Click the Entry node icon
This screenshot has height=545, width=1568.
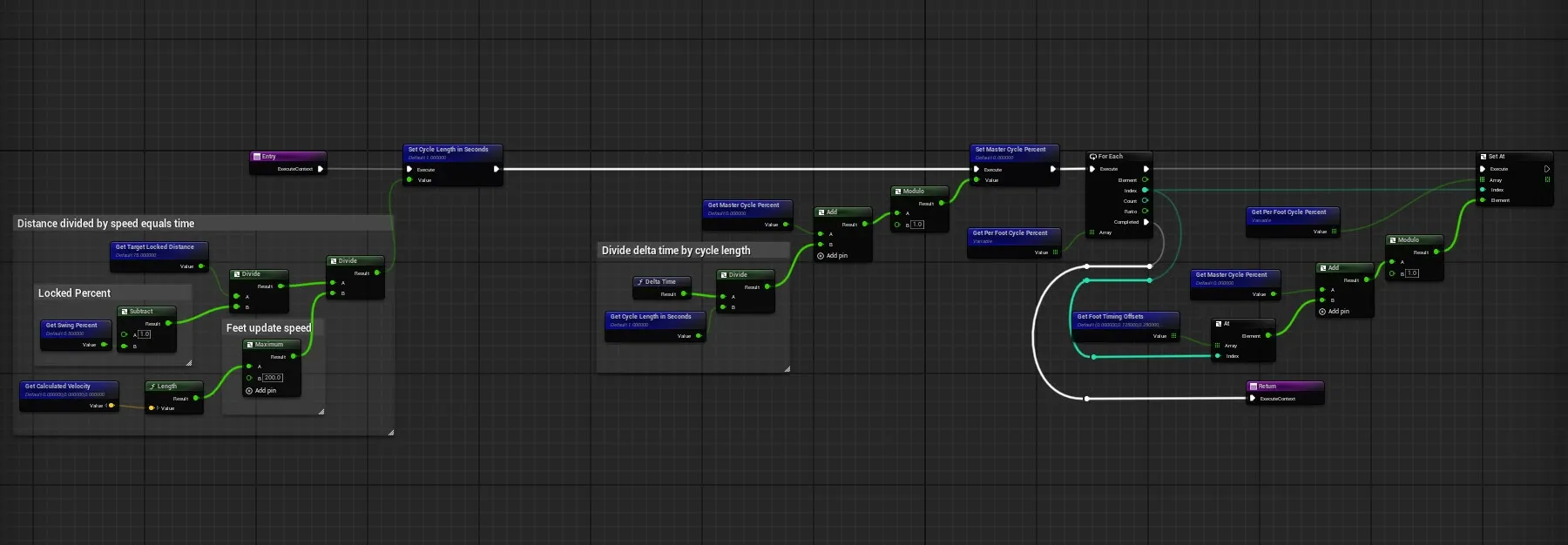pos(257,157)
